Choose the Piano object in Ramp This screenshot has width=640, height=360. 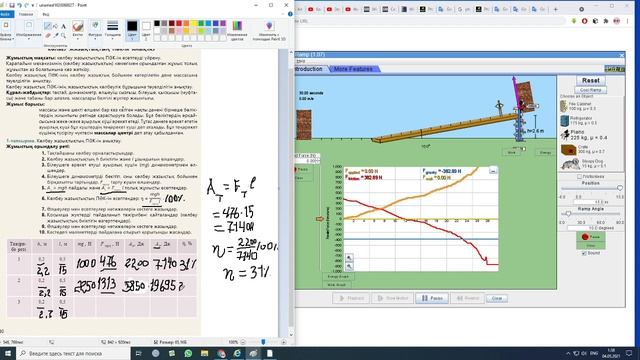click(584, 135)
